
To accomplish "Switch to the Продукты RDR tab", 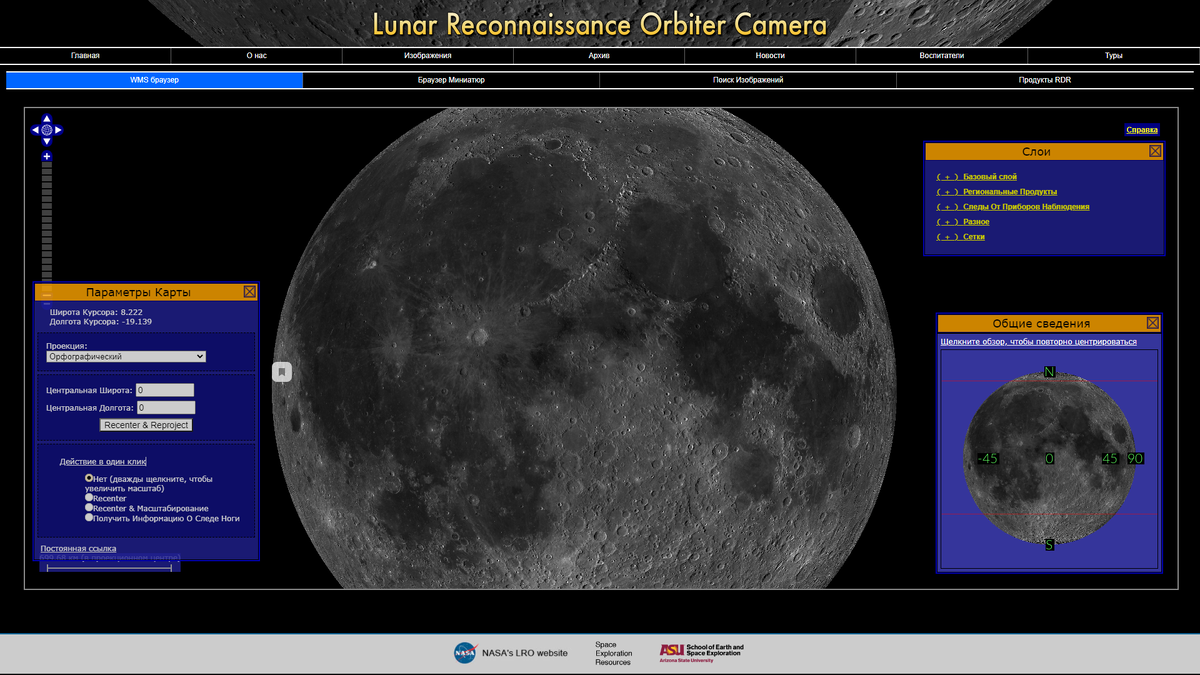I will click(1045, 80).
